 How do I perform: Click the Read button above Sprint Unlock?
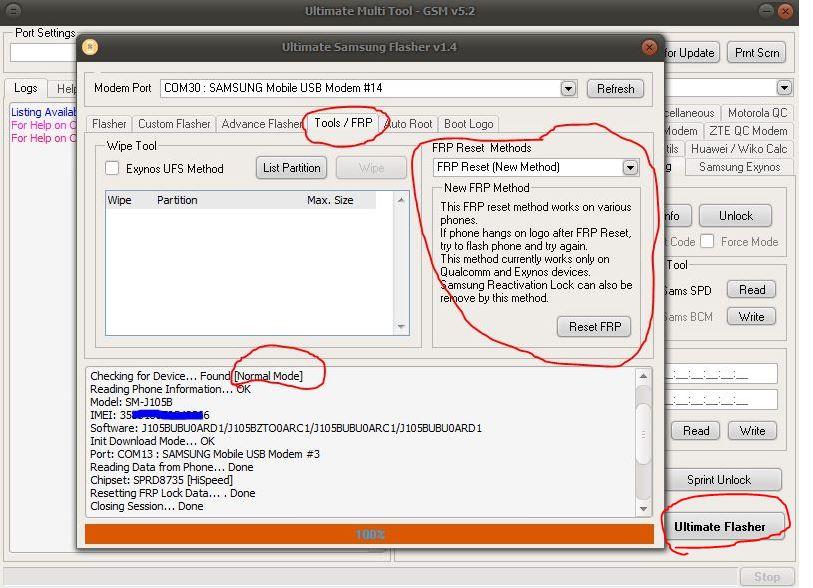click(695, 431)
